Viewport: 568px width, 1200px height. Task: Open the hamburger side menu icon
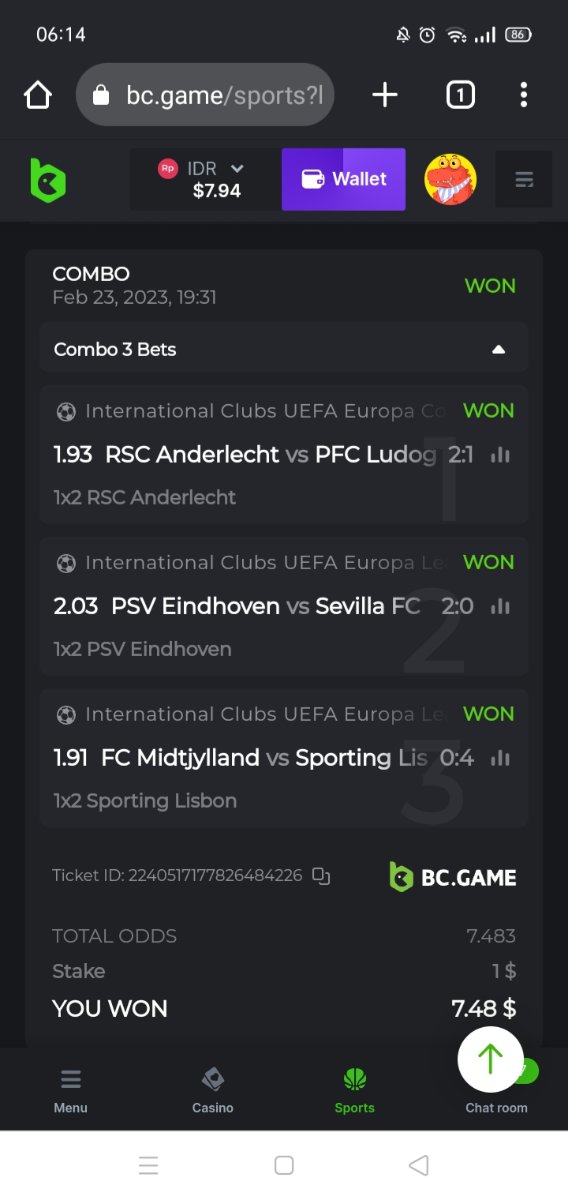[x=524, y=180]
